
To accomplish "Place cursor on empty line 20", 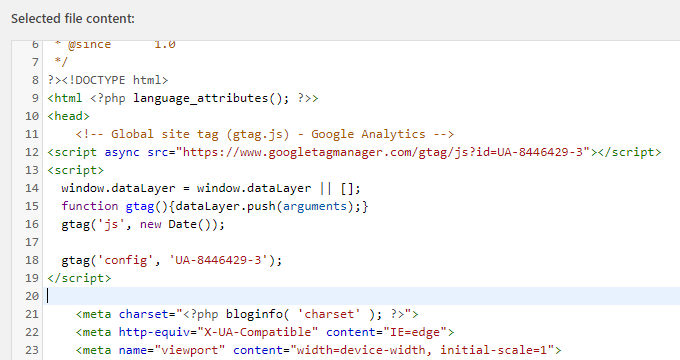I will [x=363, y=296].
